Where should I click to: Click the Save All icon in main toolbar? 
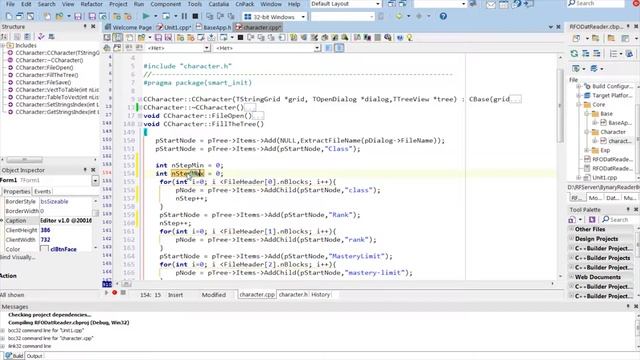tap(92, 17)
